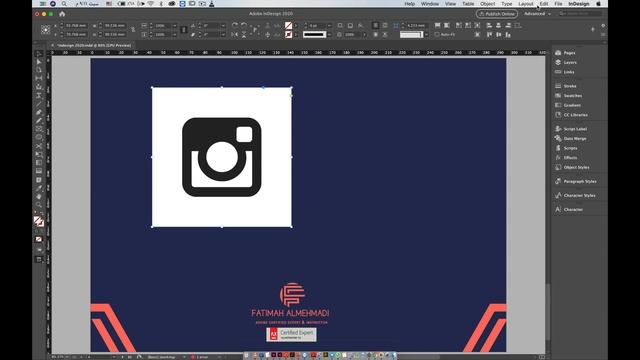Select the Zoom magnifier tool
640x360 pixels.
(39, 205)
